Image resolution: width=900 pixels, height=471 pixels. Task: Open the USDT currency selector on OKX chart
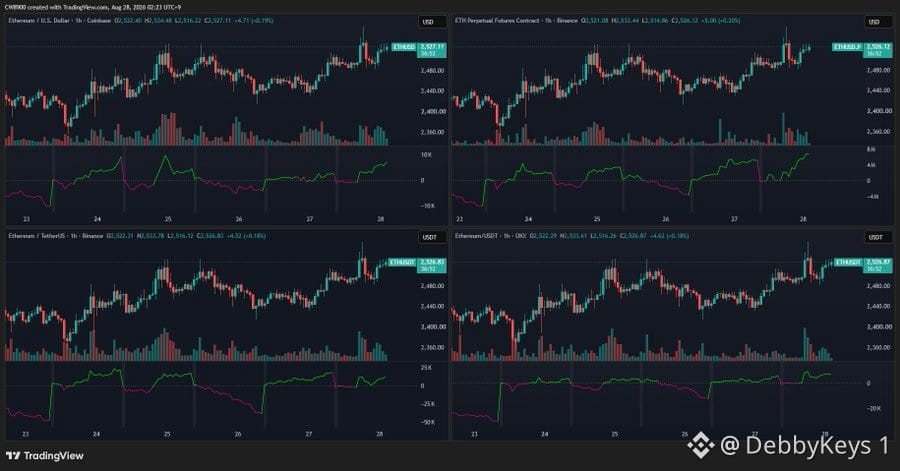[878, 237]
